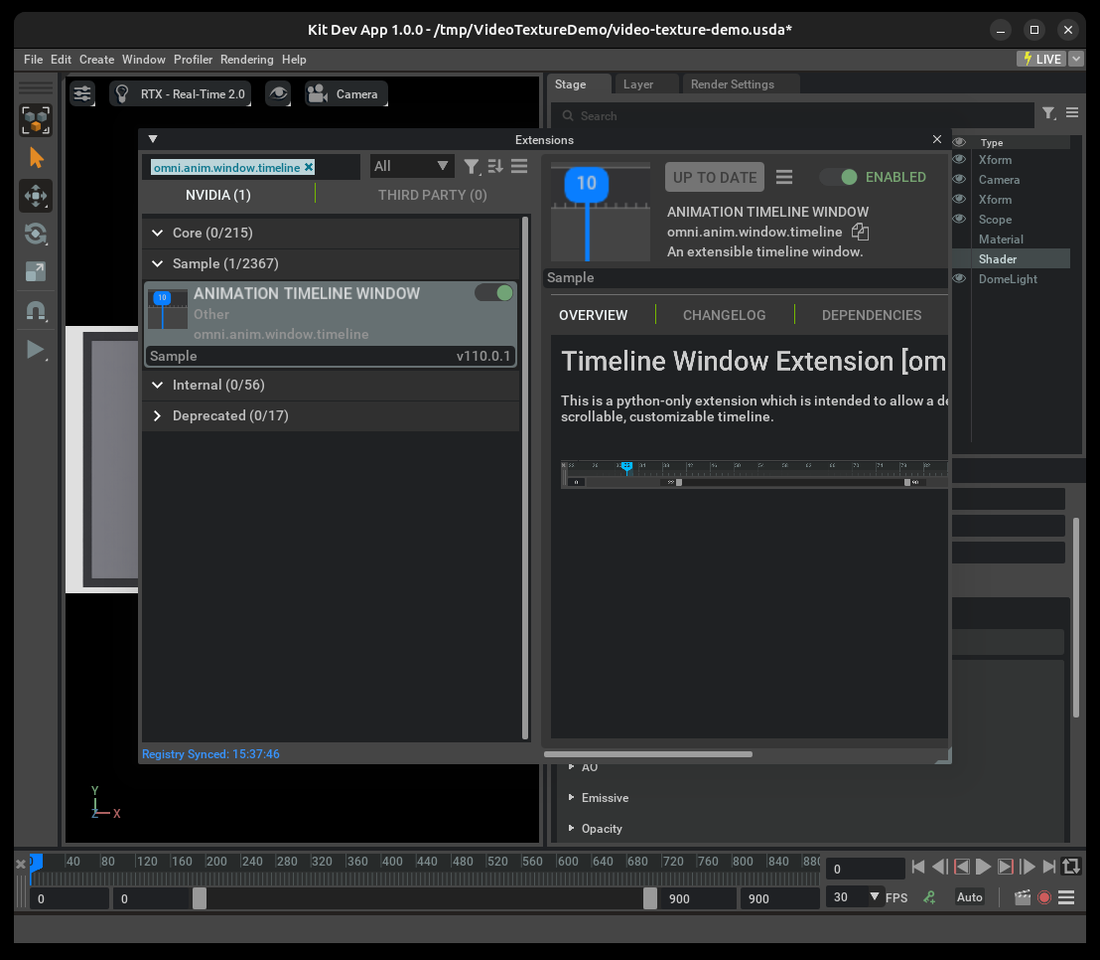Open the File menu

pos(33,60)
